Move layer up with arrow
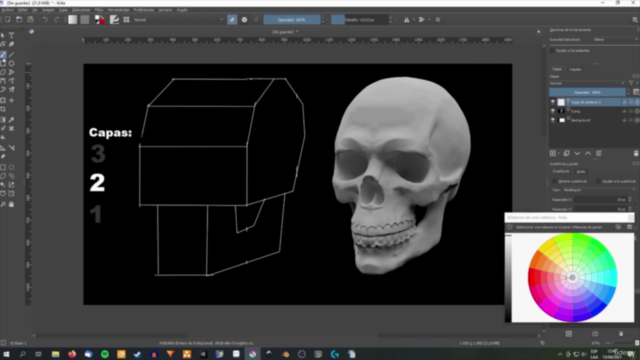 point(588,153)
